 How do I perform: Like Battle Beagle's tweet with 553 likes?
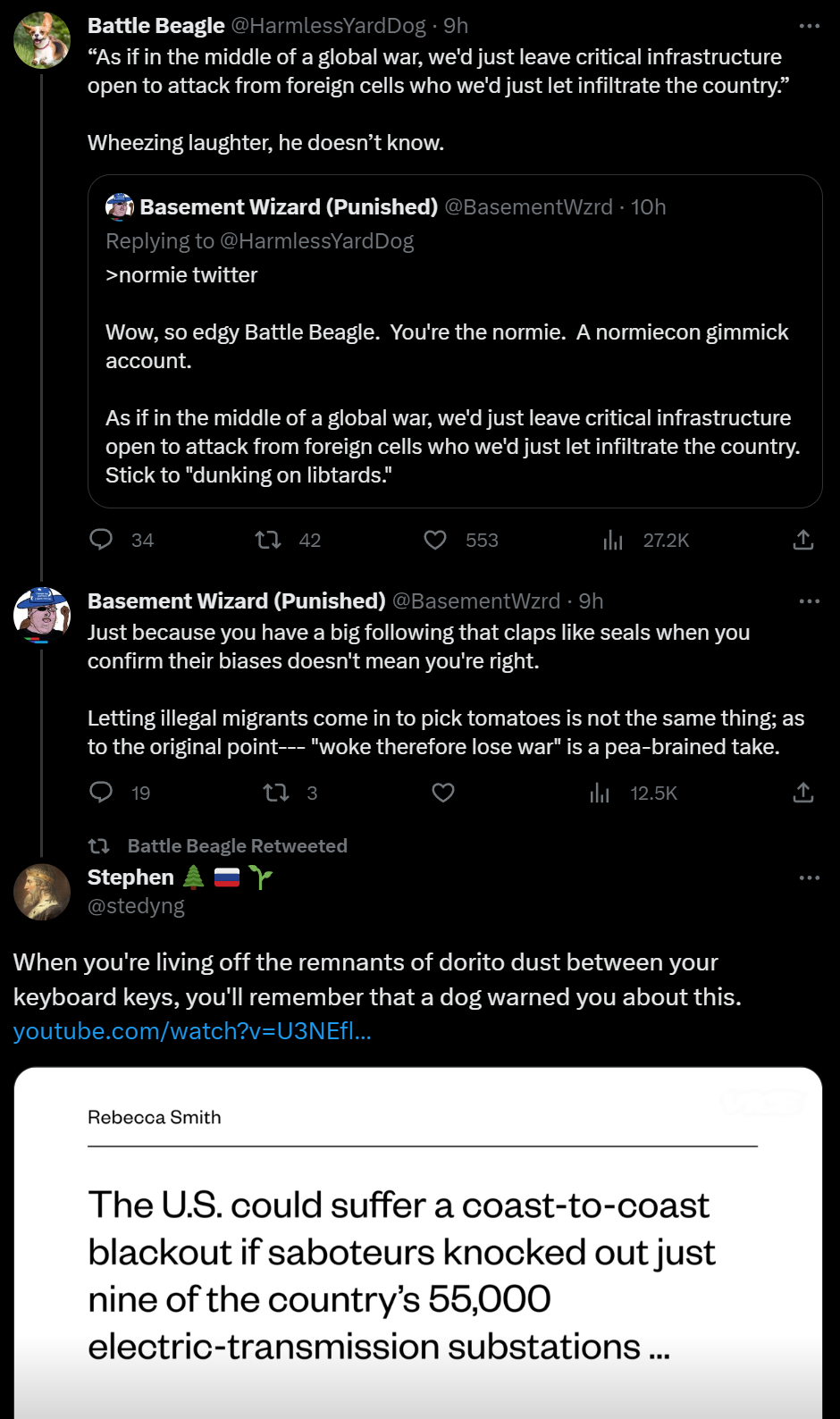tap(435, 540)
